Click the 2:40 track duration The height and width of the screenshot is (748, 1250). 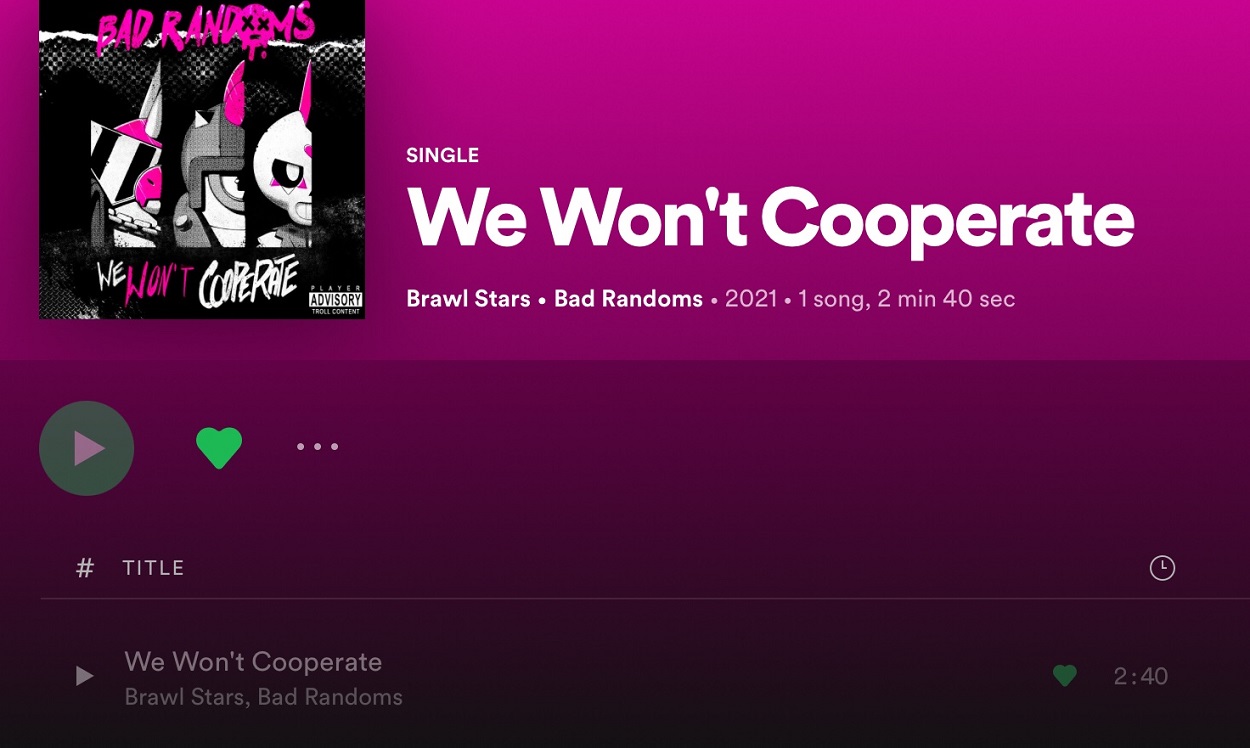tap(1141, 676)
